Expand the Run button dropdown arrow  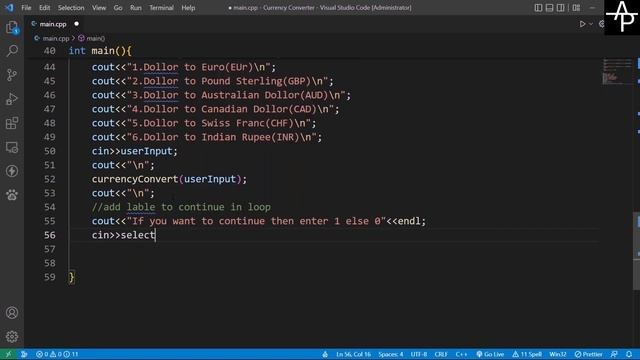pyautogui.click(x=591, y=24)
